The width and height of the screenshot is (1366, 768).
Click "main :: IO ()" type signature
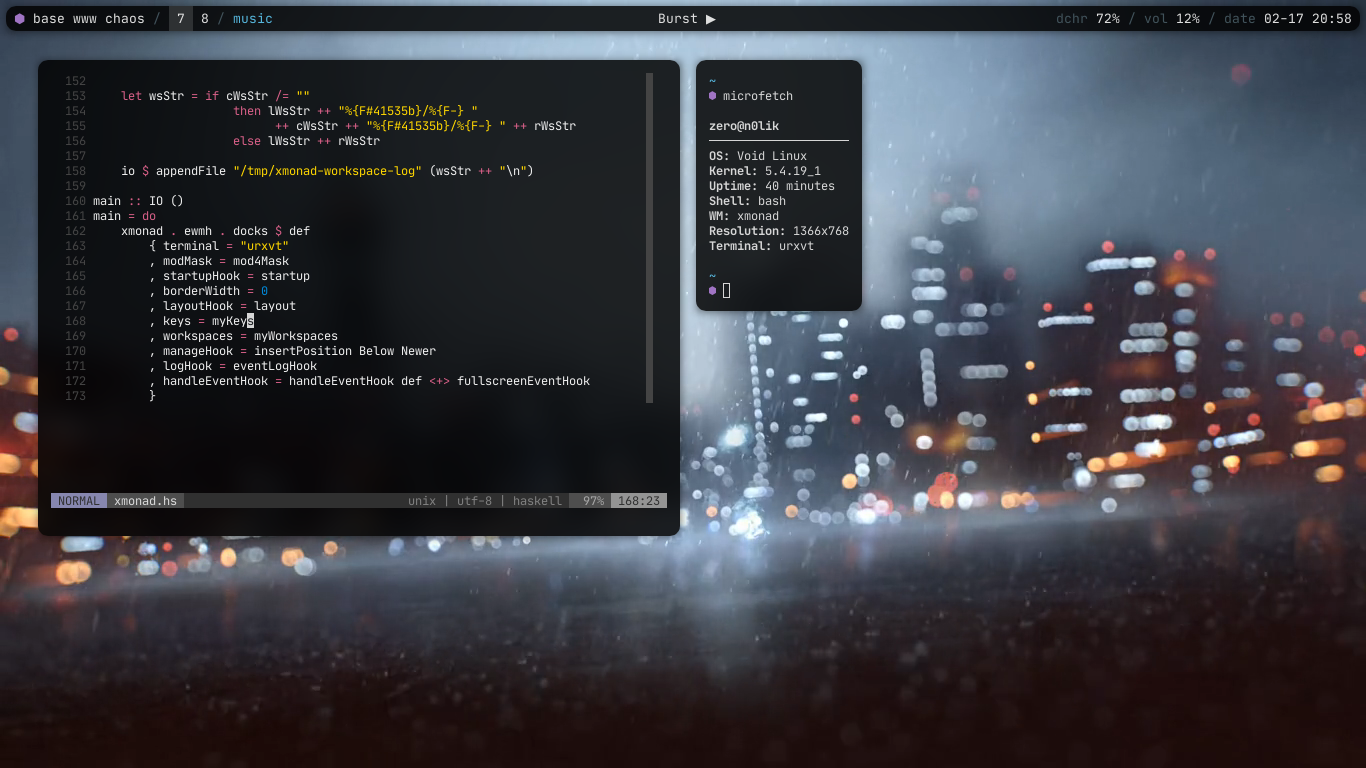pos(138,201)
